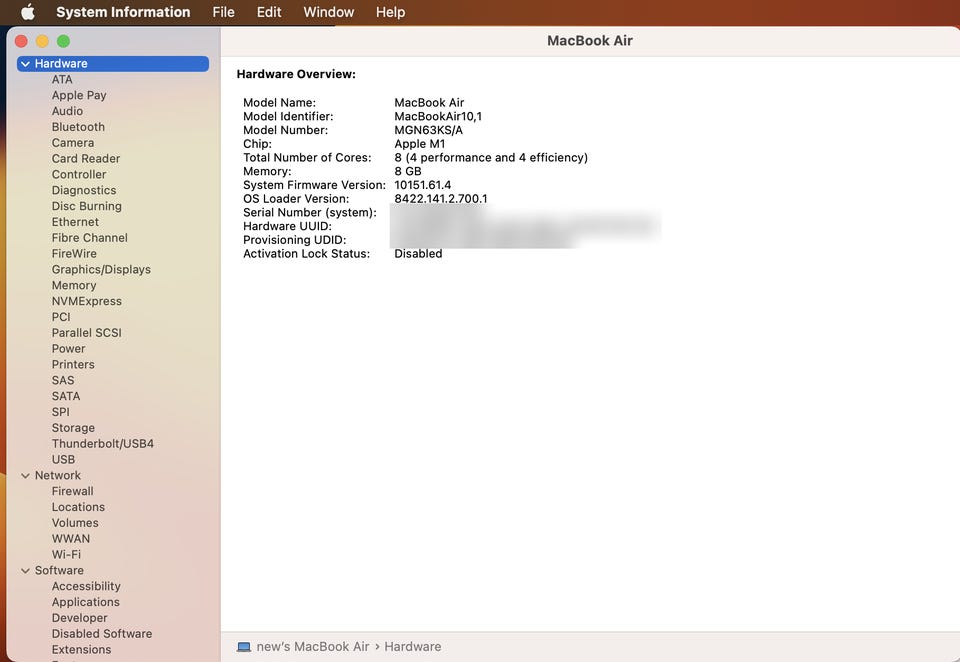The width and height of the screenshot is (960, 662).
Task: Select ATA in the sidebar
Action: tap(62, 79)
